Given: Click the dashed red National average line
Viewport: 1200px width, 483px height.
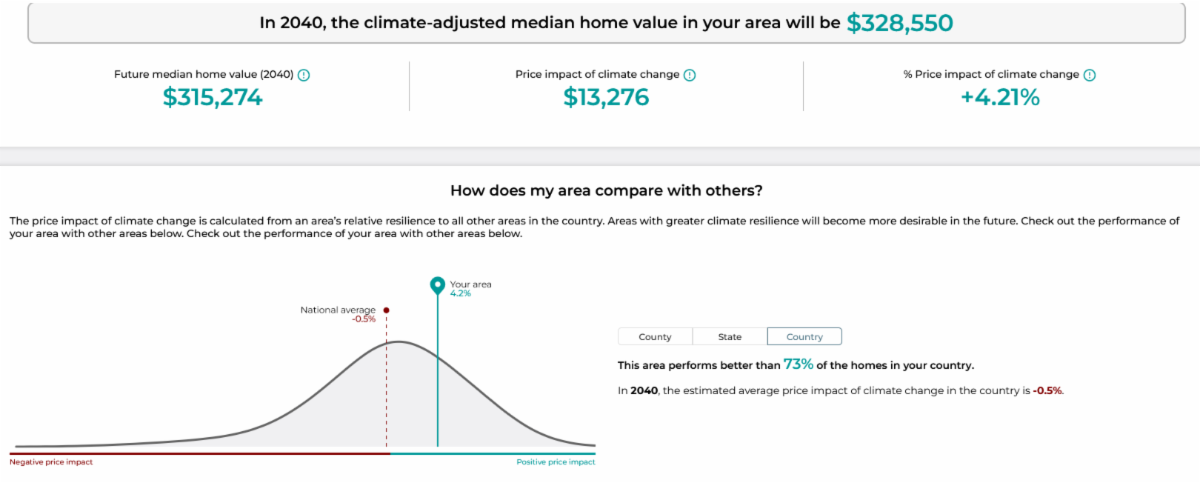Looking at the screenshot, I should (386, 400).
